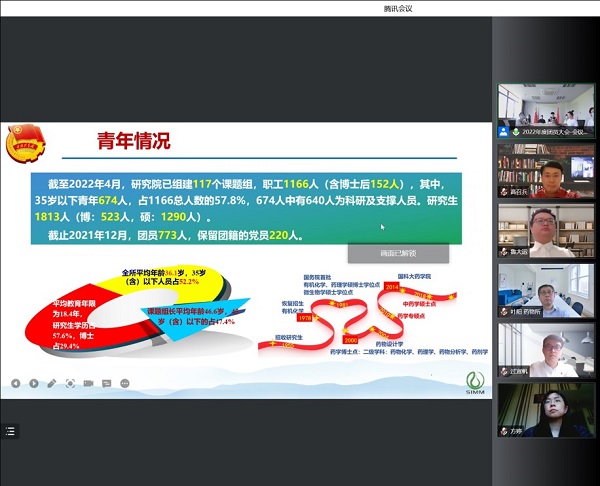Advance to next slide using forward arrow
This screenshot has width=600, height=486.
coord(33,383)
